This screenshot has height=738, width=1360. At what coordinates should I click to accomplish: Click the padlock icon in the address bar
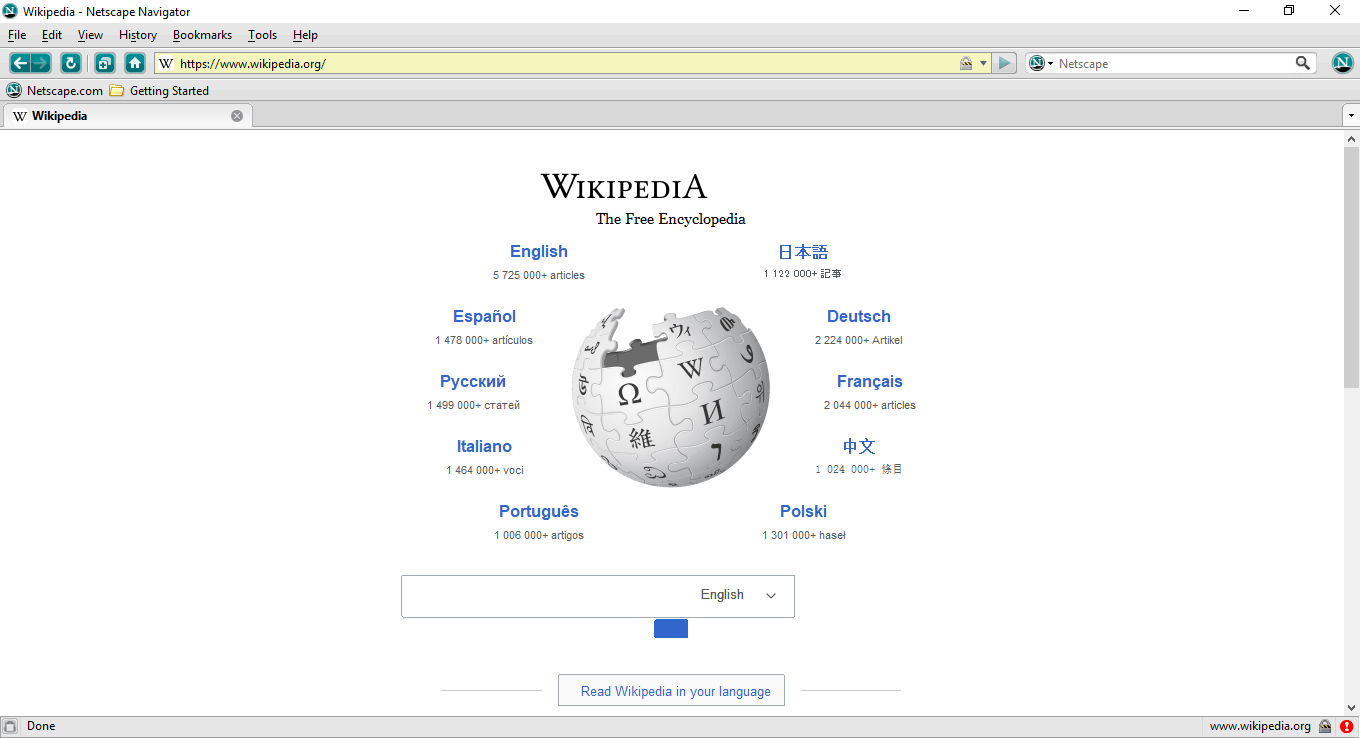[966, 63]
